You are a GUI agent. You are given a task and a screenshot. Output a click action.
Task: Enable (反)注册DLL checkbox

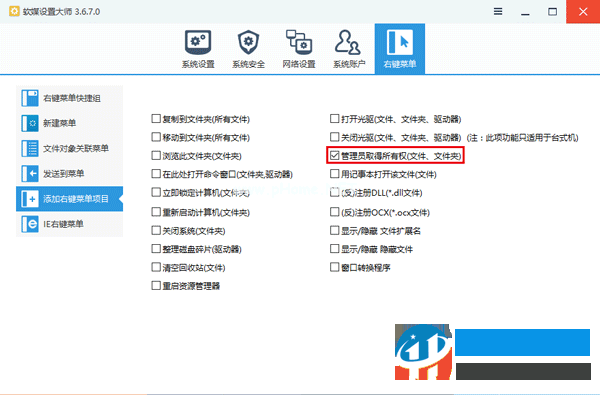(x=334, y=192)
